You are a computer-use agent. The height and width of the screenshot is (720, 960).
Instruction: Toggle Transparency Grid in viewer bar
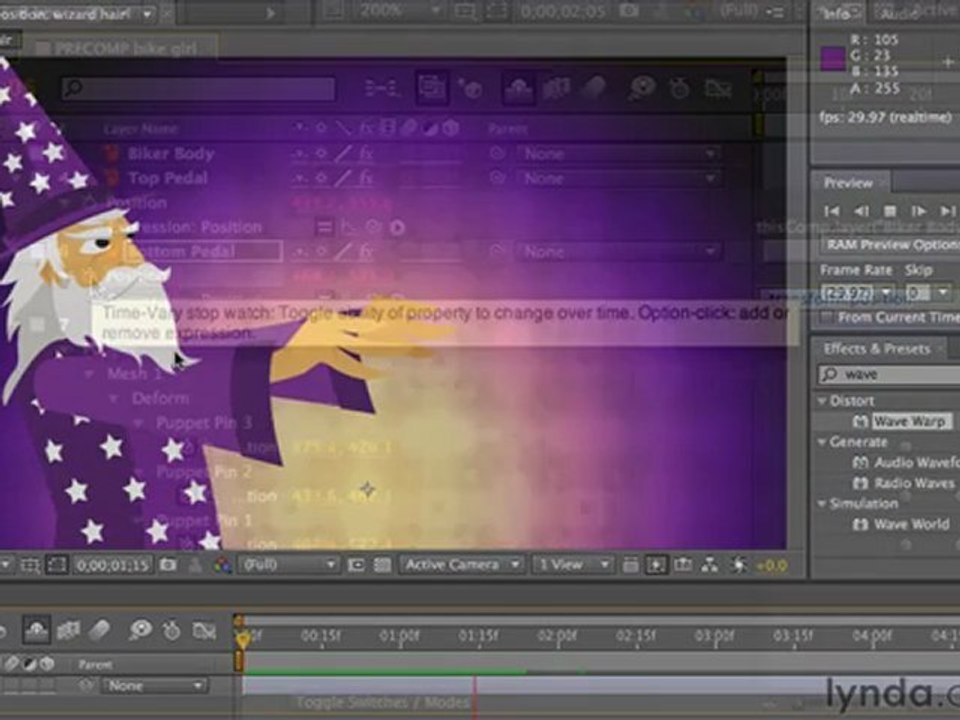point(383,565)
